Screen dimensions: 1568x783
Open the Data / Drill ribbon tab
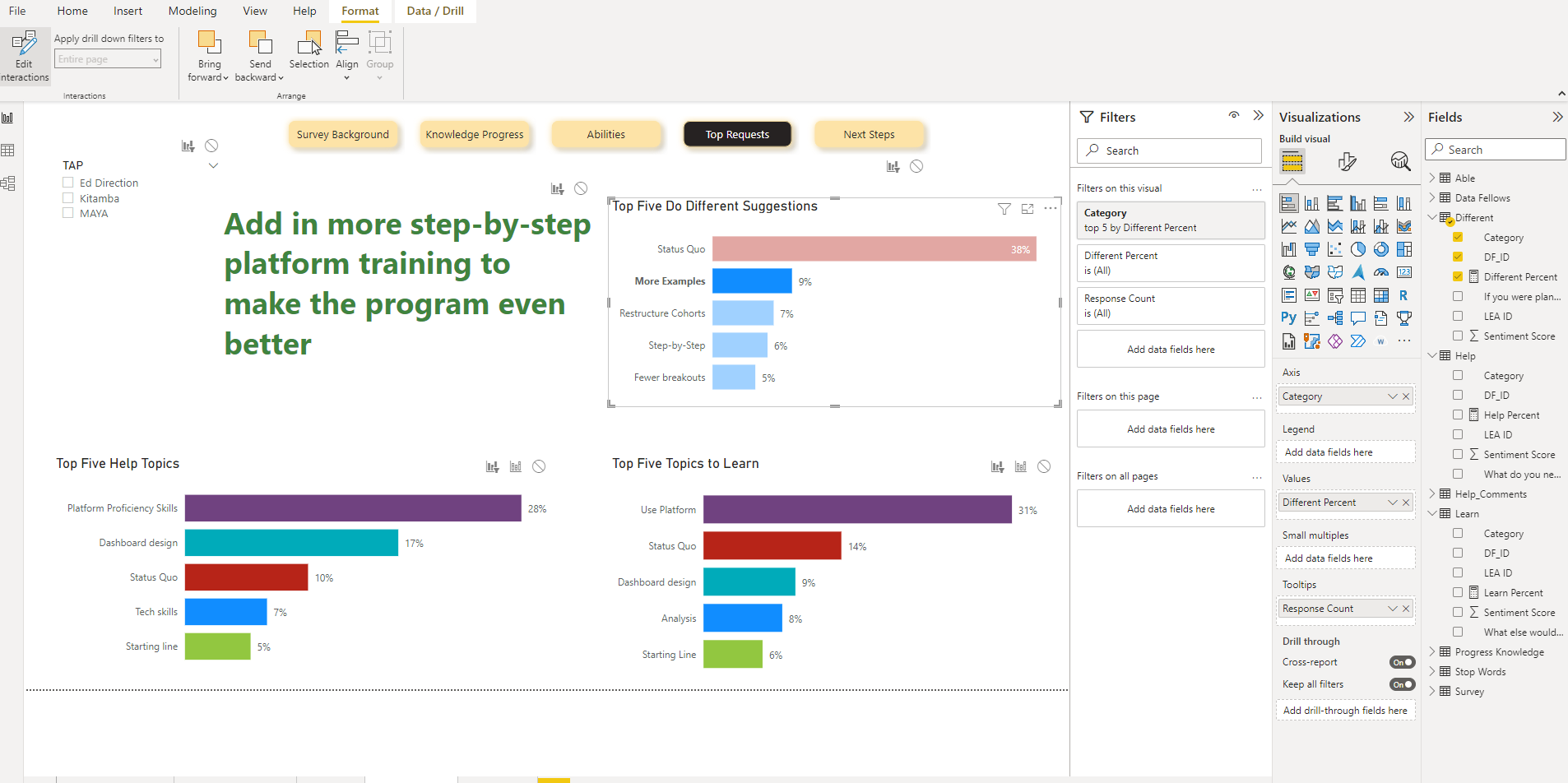tap(435, 11)
